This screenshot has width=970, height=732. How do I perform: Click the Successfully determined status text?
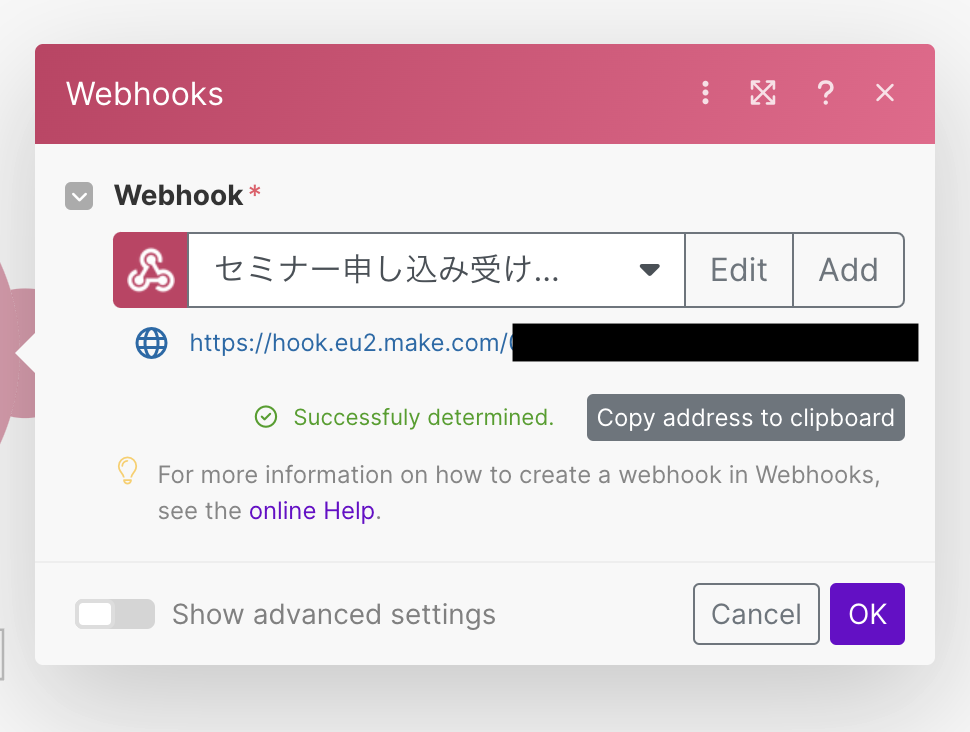[x=424, y=417]
